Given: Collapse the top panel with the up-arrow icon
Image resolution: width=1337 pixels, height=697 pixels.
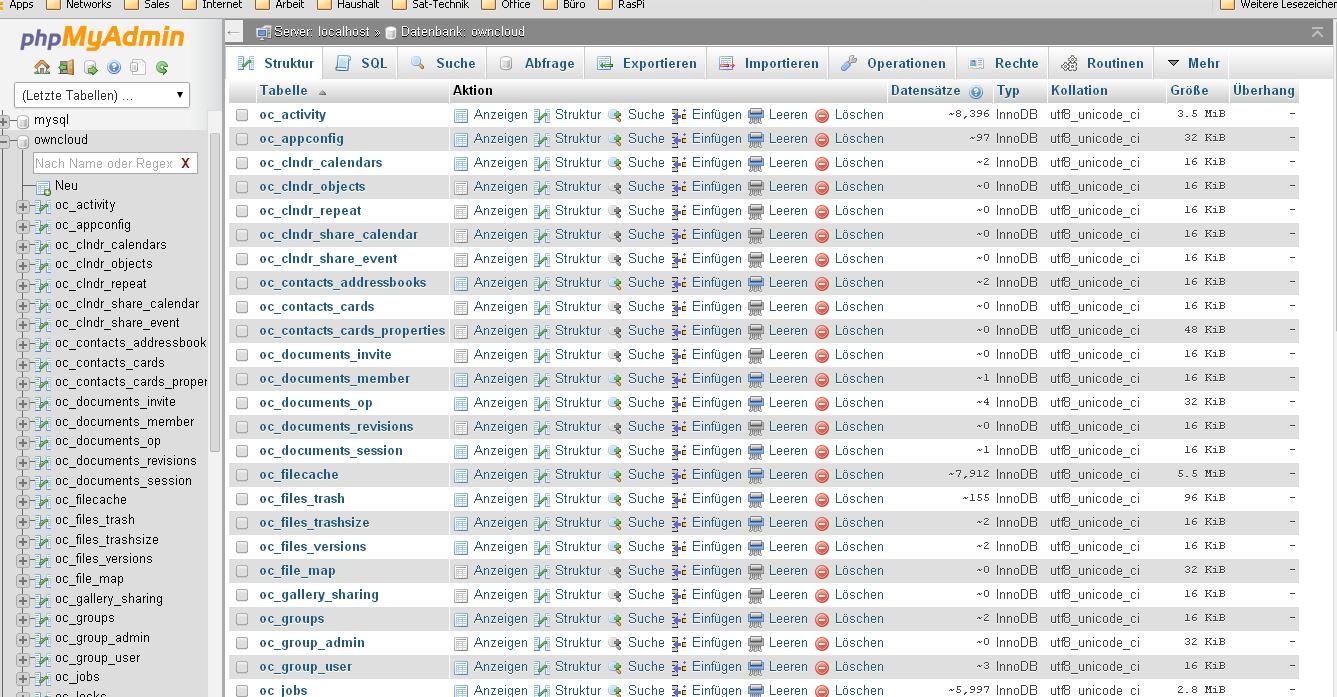Looking at the screenshot, I should 1317,32.
